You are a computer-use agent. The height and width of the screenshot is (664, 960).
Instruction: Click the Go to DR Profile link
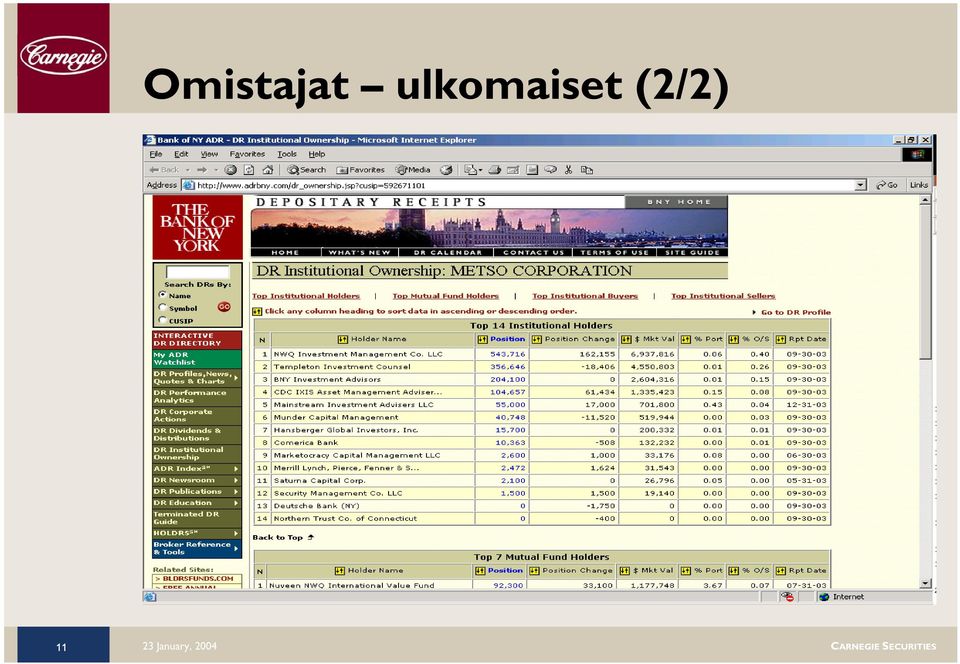pos(795,312)
